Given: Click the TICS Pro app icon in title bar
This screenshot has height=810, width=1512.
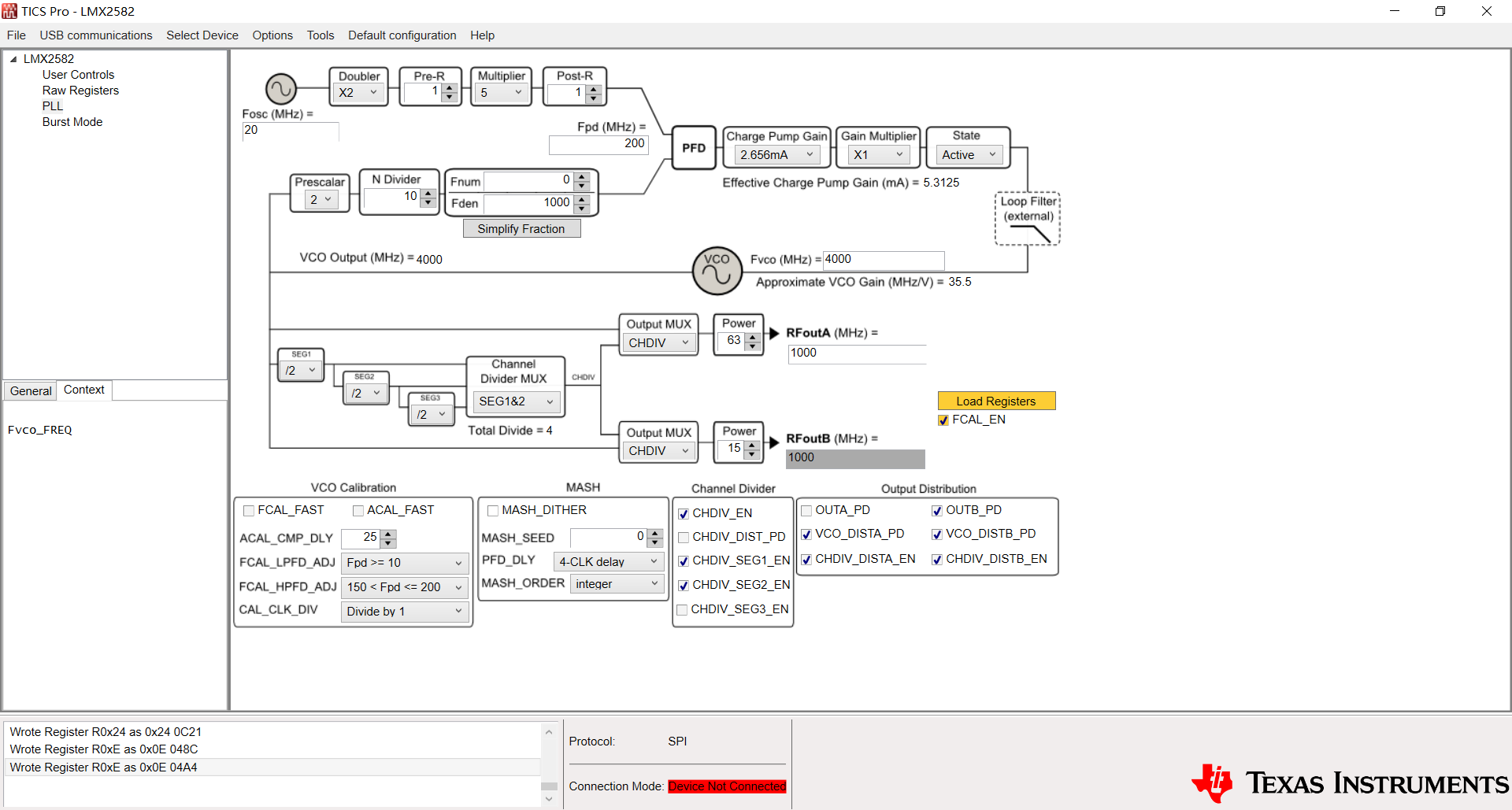Looking at the screenshot, I should pyautogui.click(x=9, y=11).
